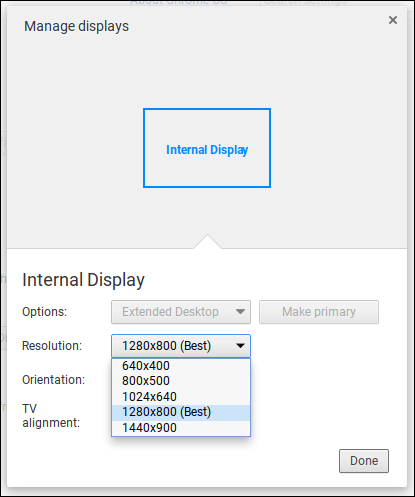Click the Done button
Screen dimensions: 415x497
coord(364,461)
